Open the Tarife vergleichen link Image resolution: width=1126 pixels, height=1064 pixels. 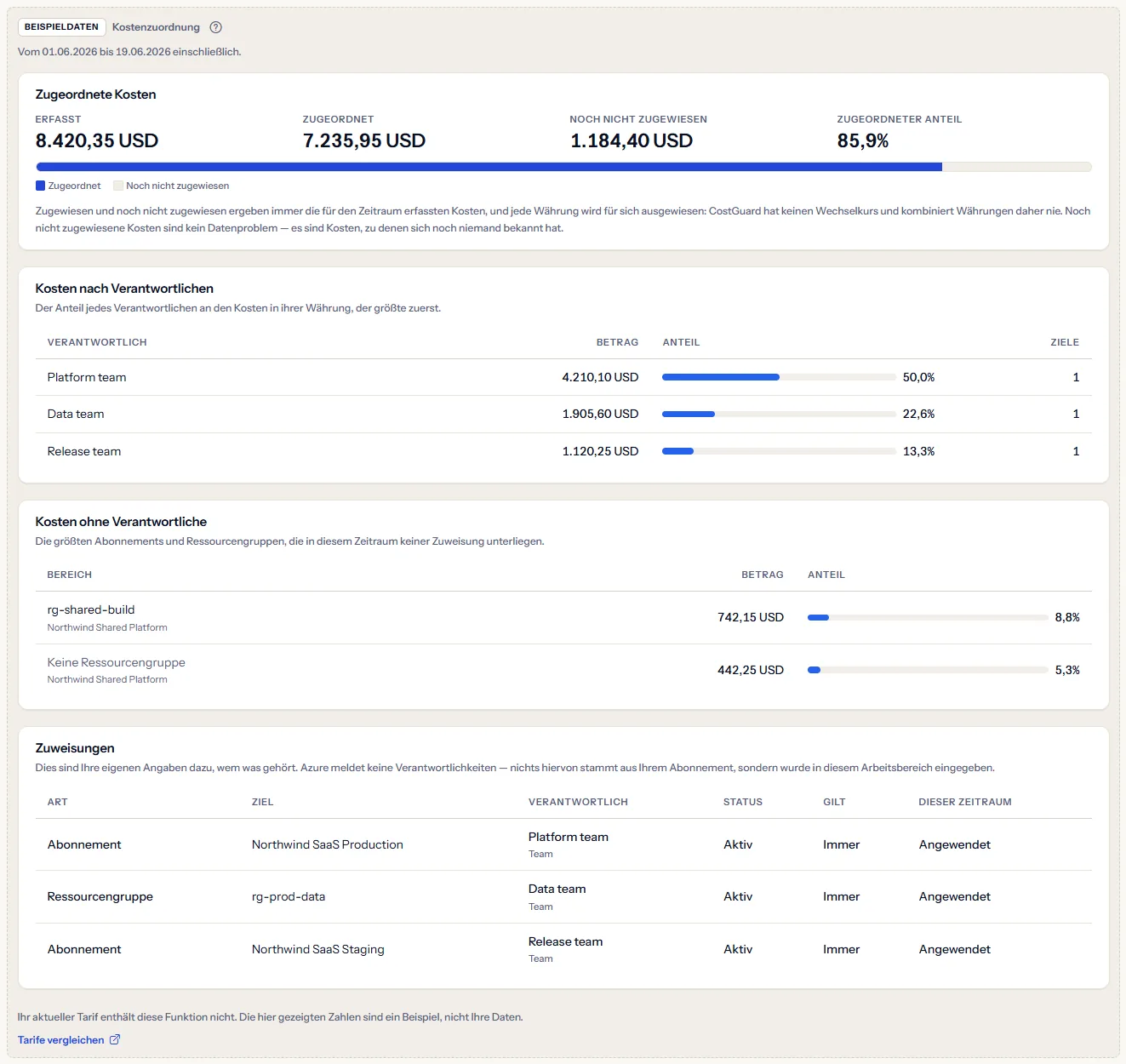[69, 1039]
